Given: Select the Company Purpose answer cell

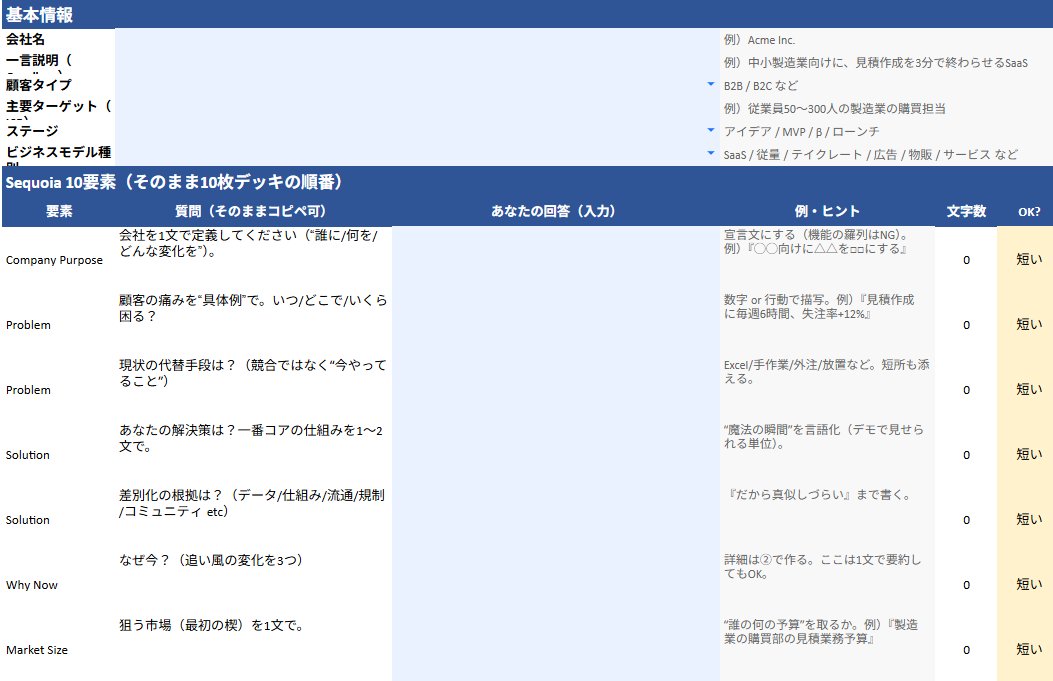Looking at the screenshot, I should [555, 259].
